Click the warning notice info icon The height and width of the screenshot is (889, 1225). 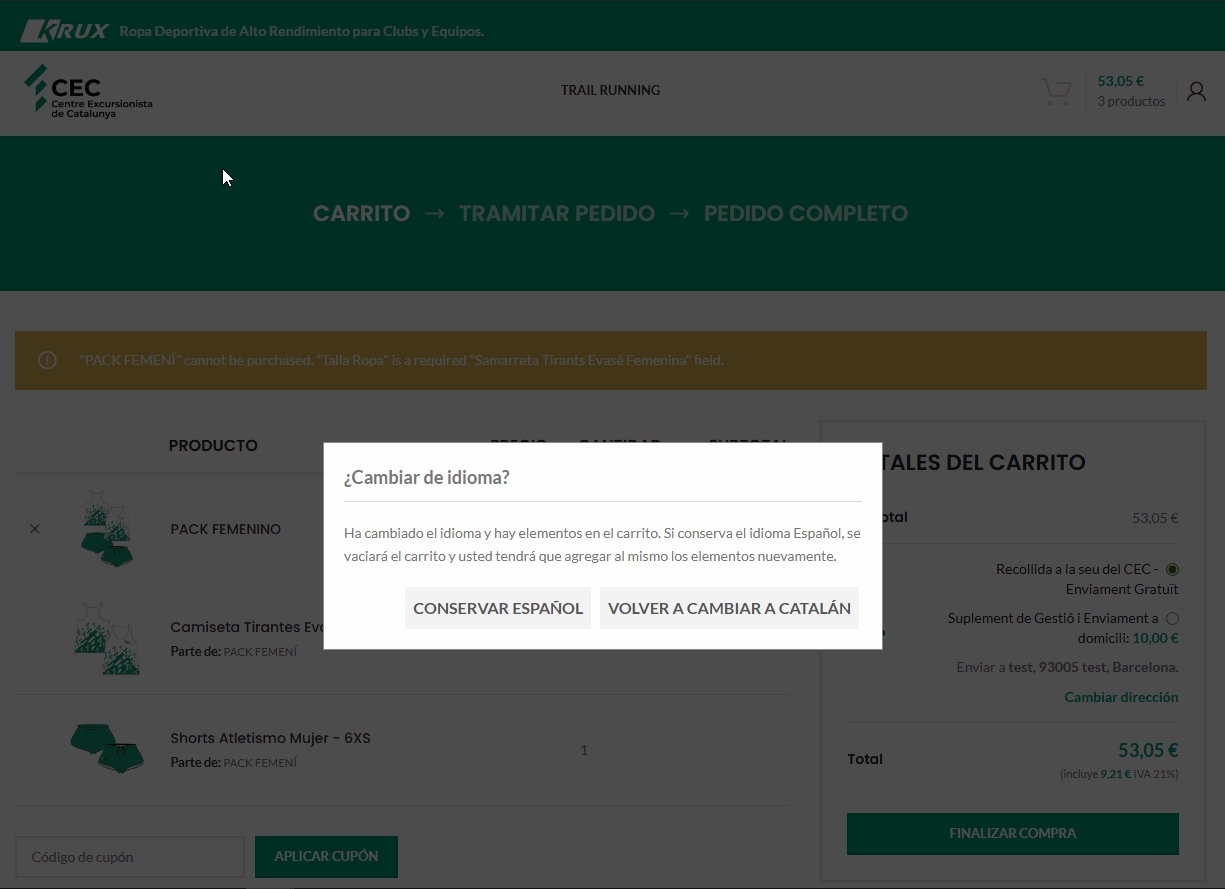[x=47, y=360]
